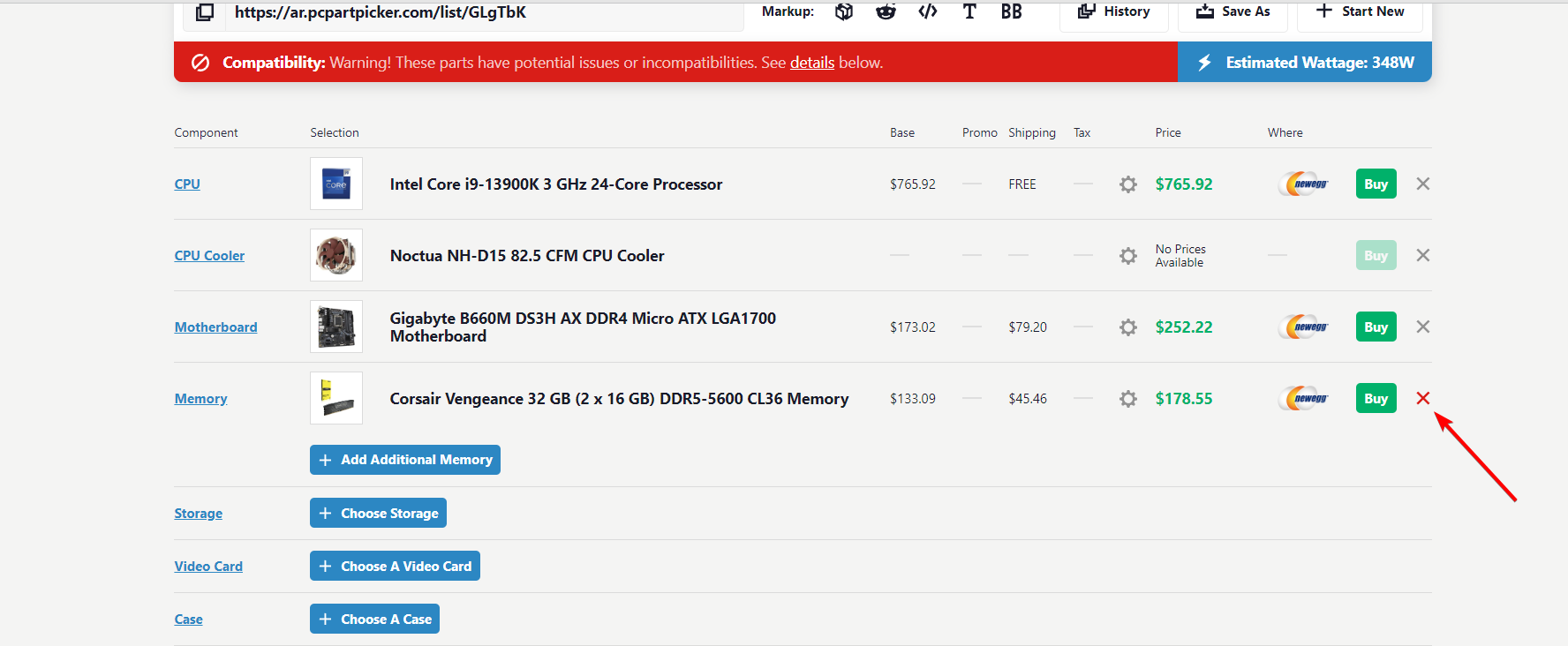This screenshot has width=1568, height=646.
Task: Click Add Additional Memory button
Action: pyautogui.click(x=405, y=460)
